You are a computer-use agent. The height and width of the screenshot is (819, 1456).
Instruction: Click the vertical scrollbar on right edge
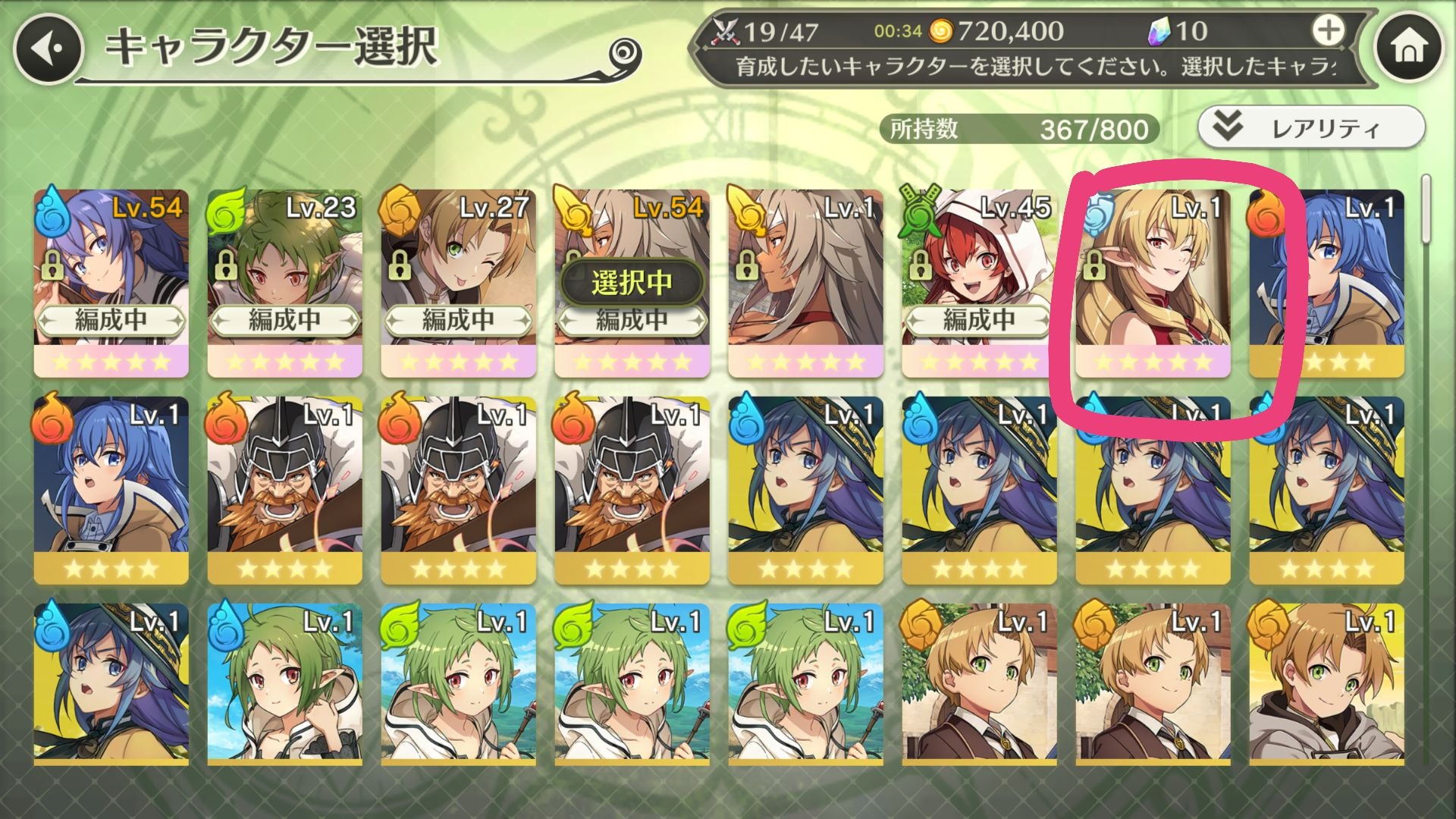[1426, 210]
